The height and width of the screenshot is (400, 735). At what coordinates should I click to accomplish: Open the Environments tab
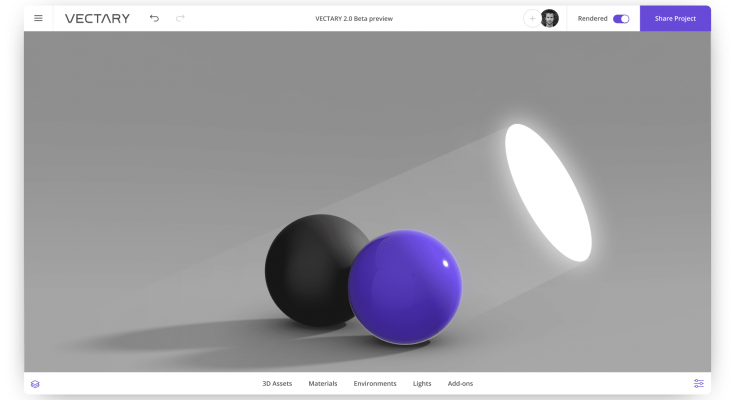tap(375, 384)
